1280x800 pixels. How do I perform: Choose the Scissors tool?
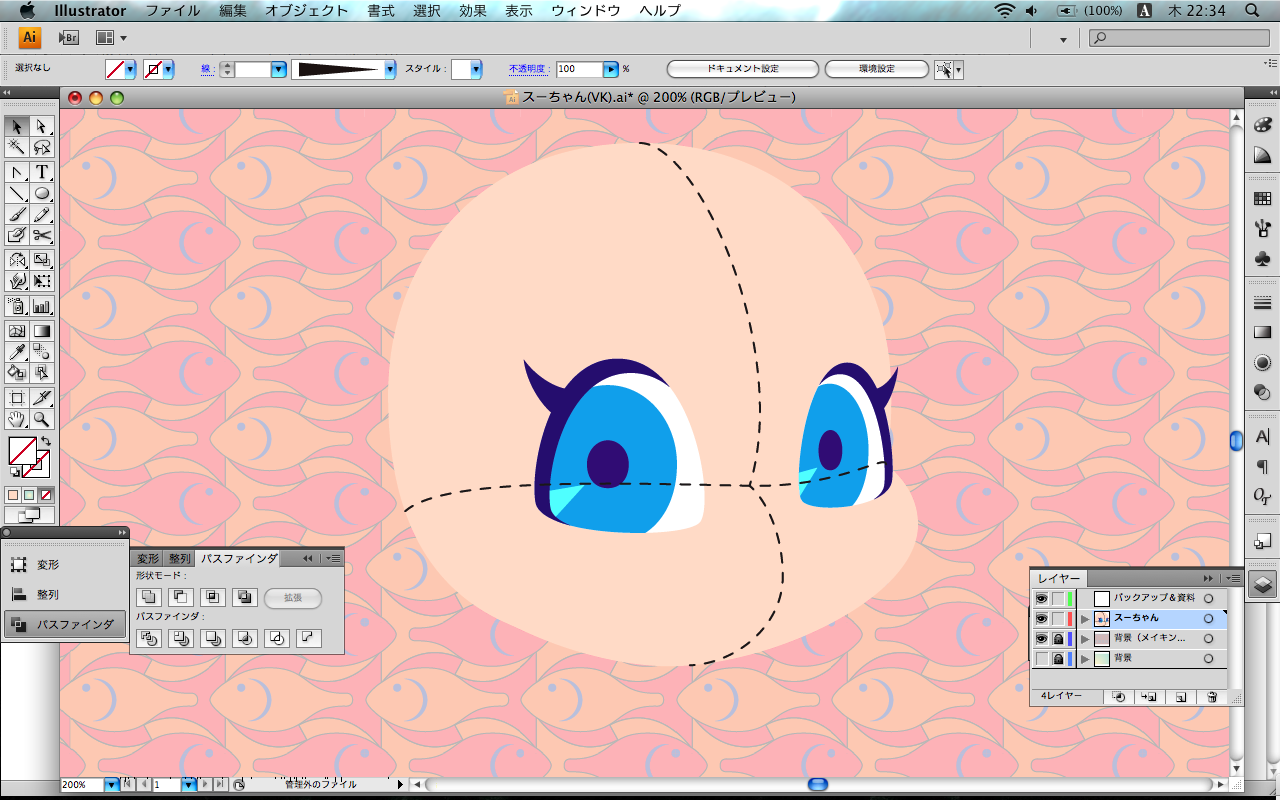click(42, 235)
